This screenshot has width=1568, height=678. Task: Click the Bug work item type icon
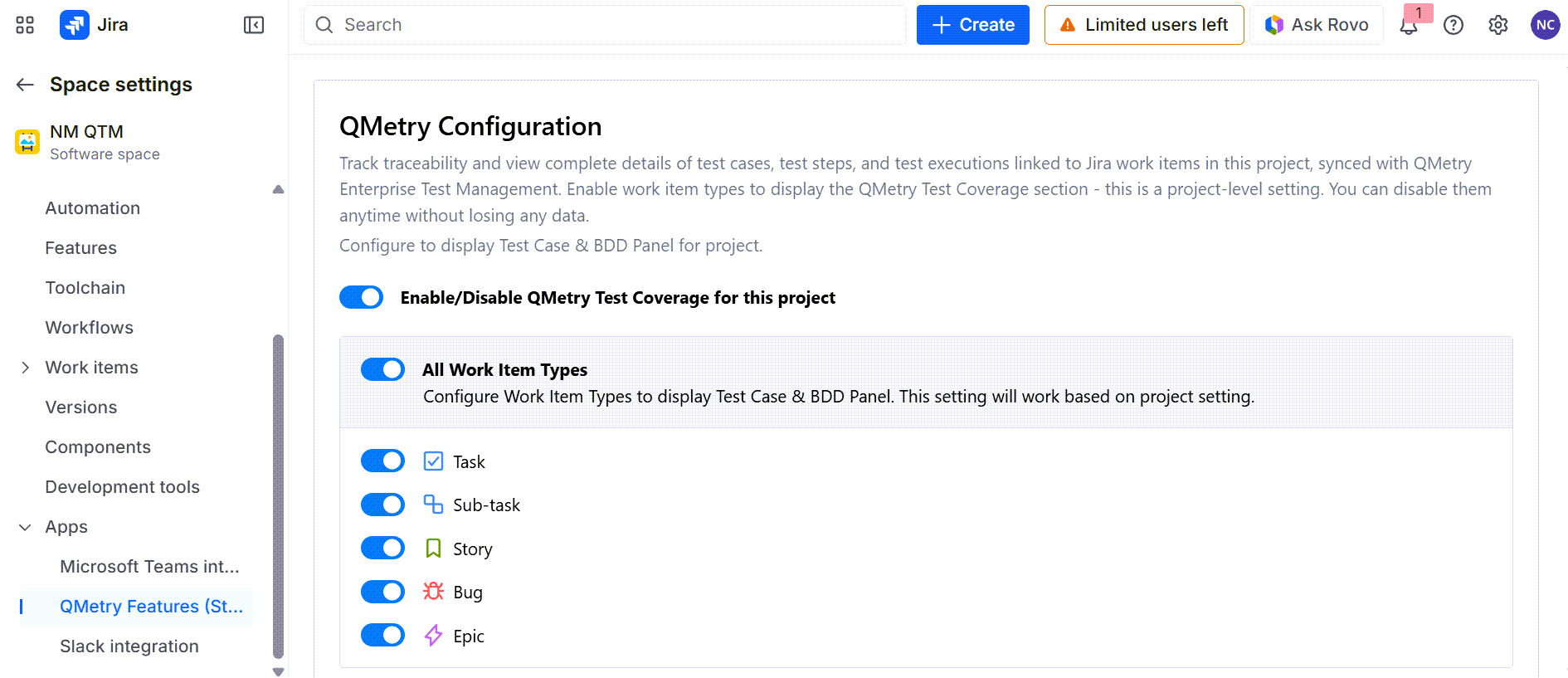[x=433, y=592]
